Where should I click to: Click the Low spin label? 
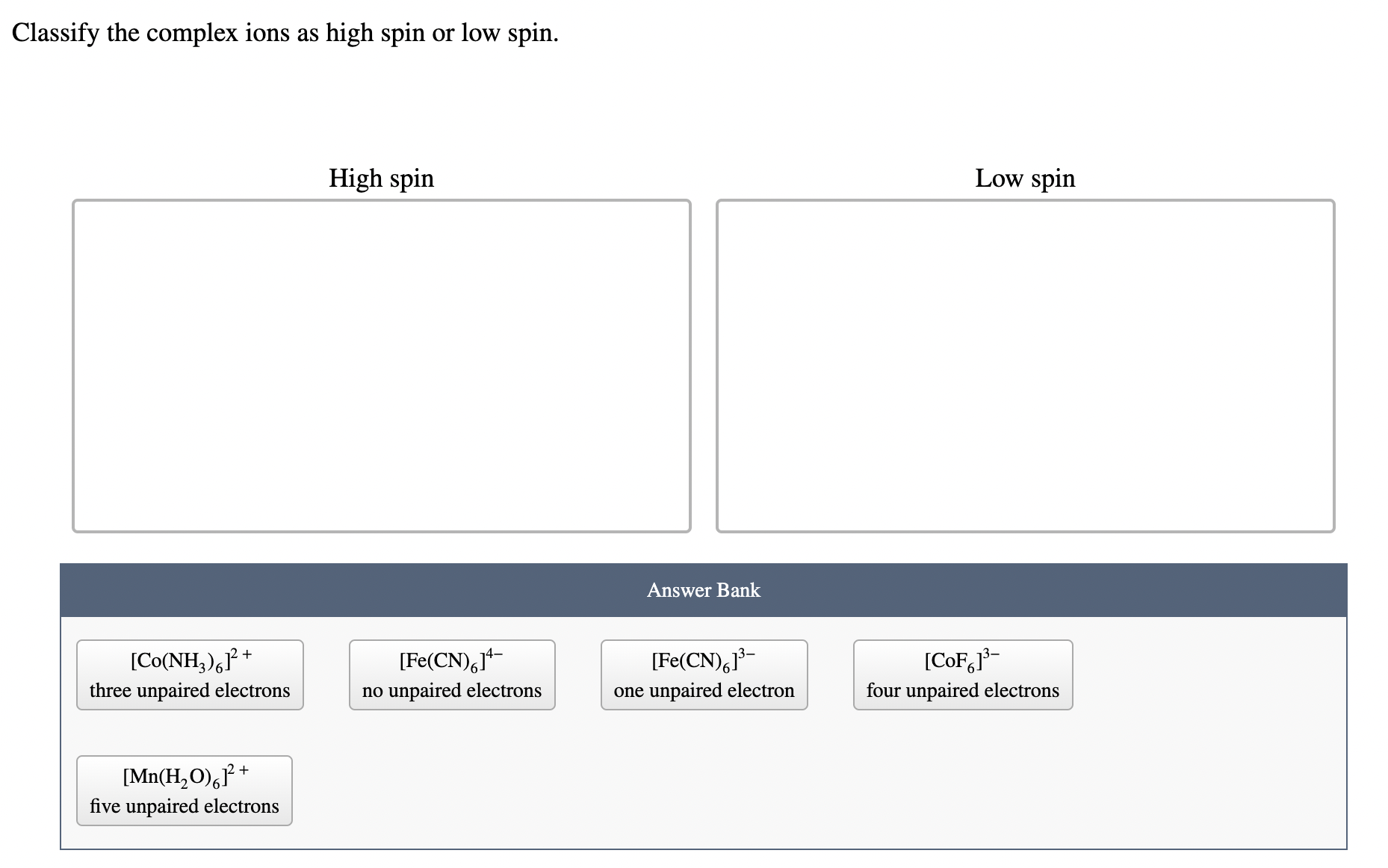tap(1025, 178)
